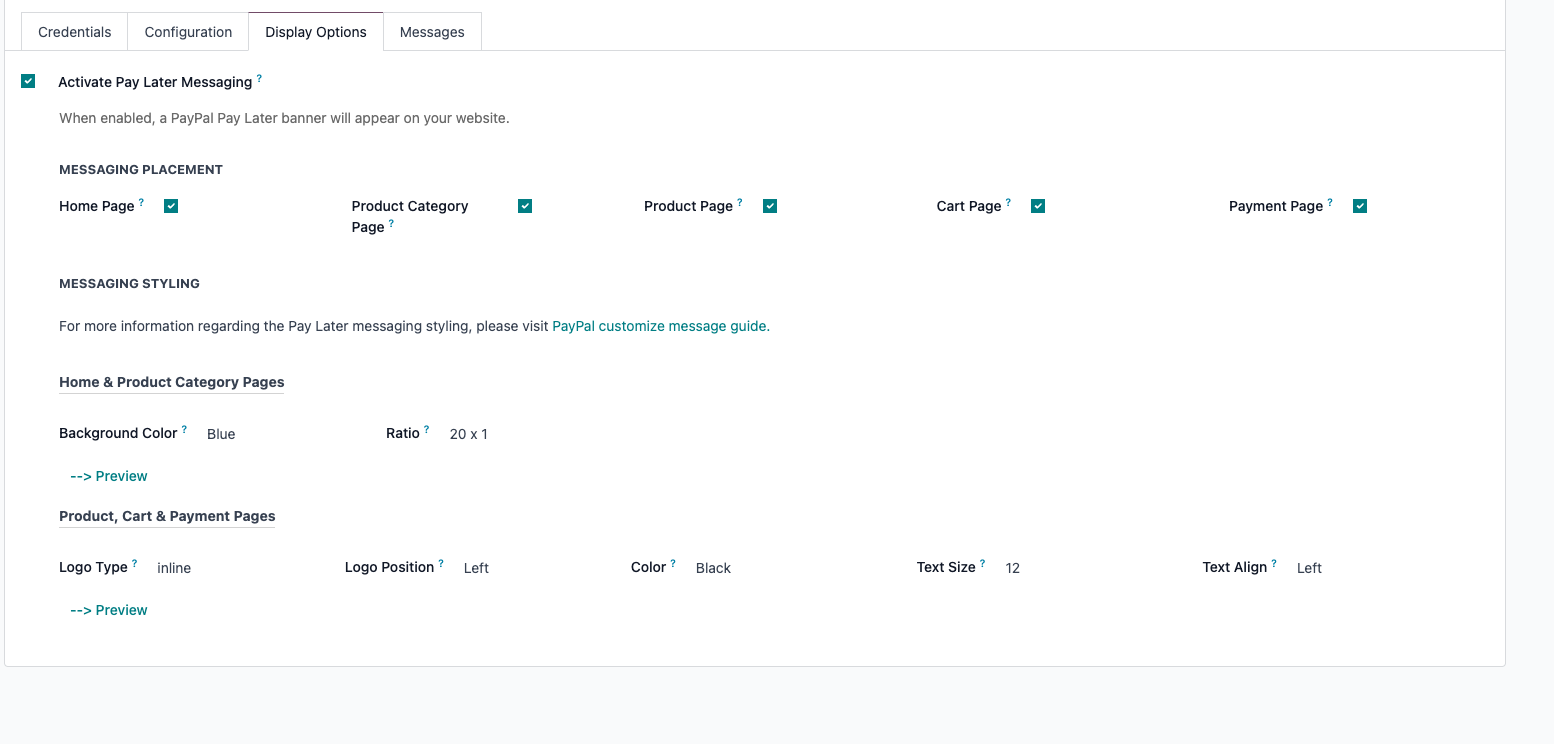Click help icon beside Logo Position
1554x744 pixels.
tap(441, 563)
